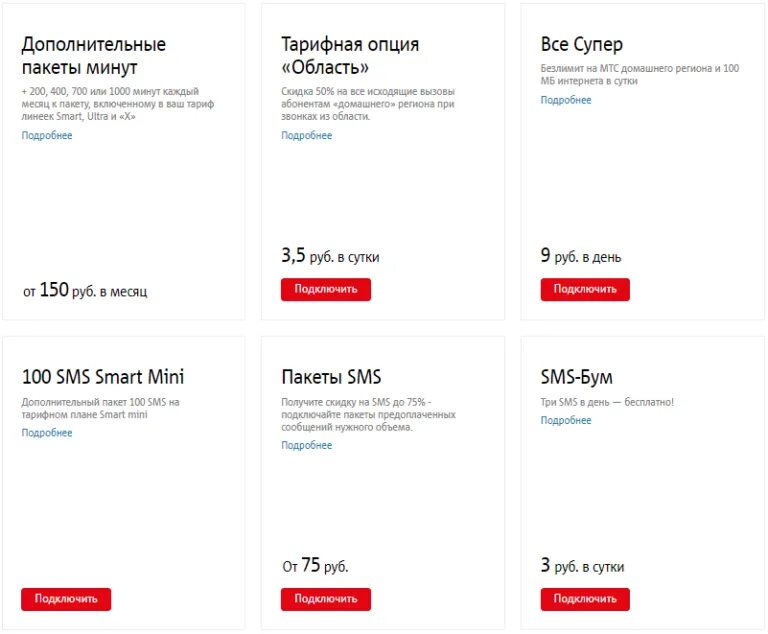Select the Тарифная опция «Область» title
Viewport: 768px width, 634px height.
coord(350,56)
